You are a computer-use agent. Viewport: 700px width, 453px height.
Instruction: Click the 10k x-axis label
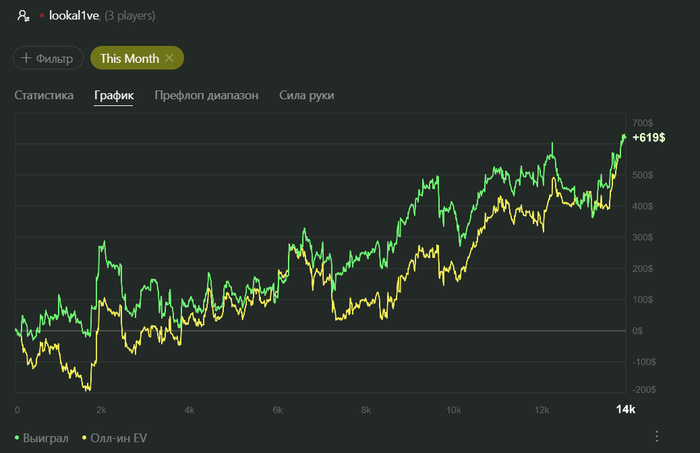(454, 410)
